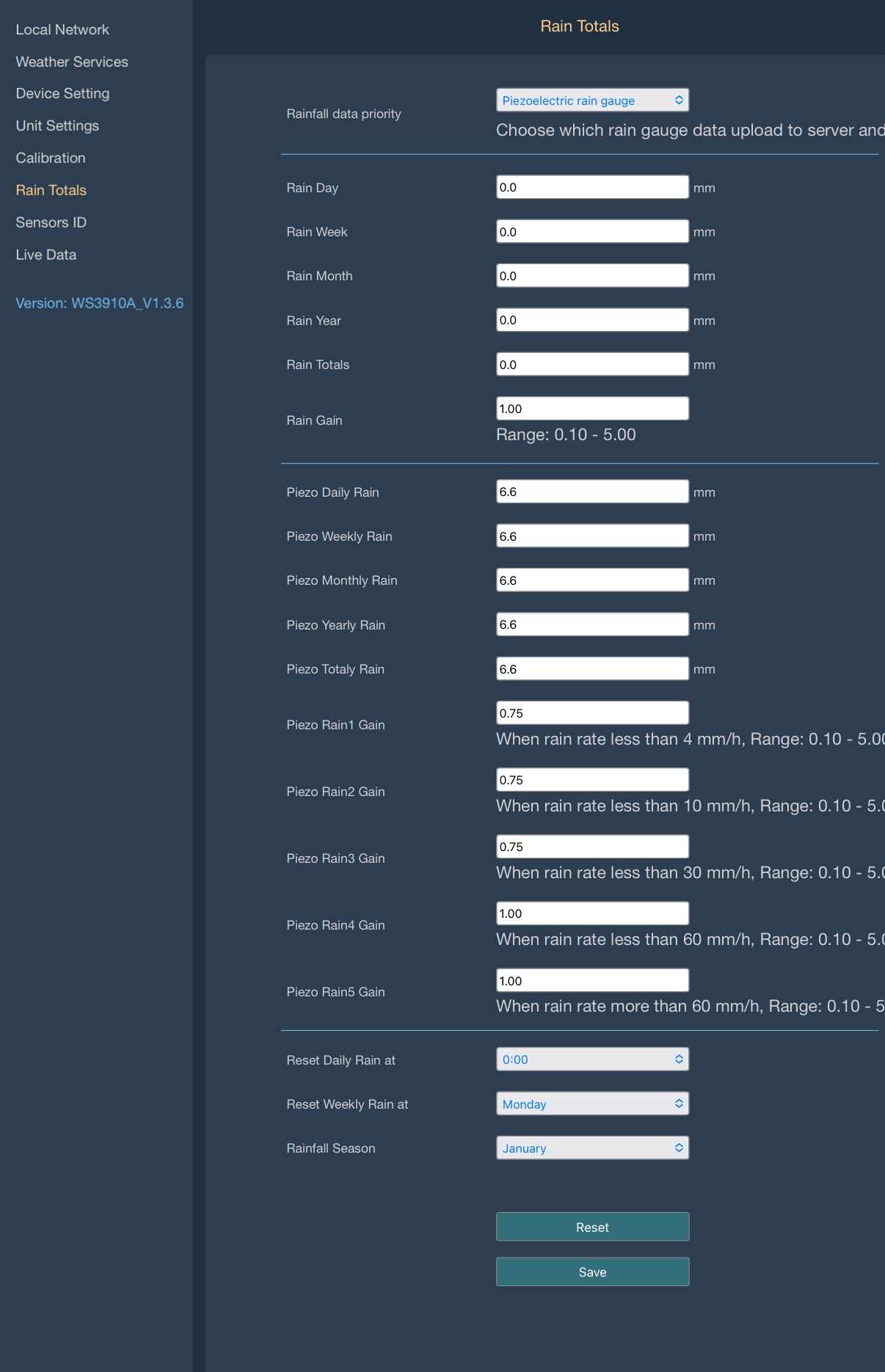Click the mm unit next to Rain Day
The height and width of the screenshot is (1372, 885).
704,189
